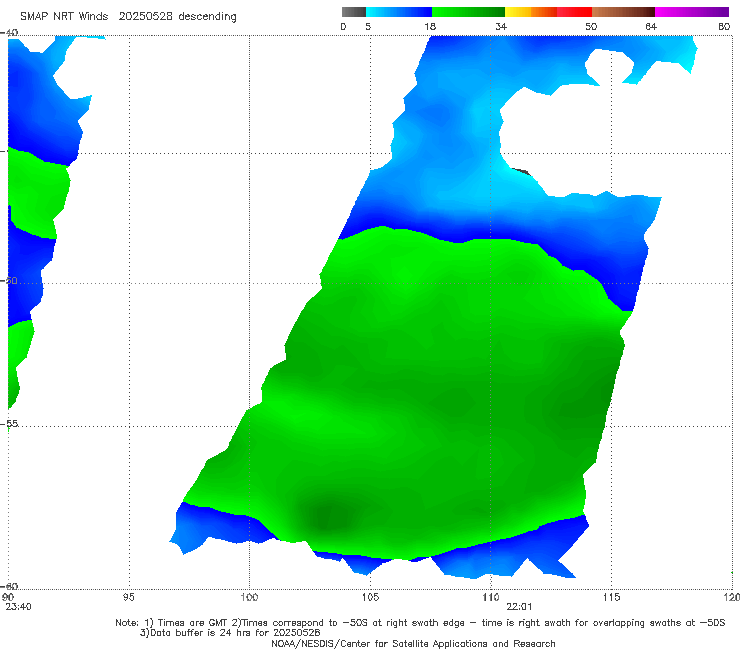The image size is (740, 650).
Task: Click the 'Data buffer is 24 hrs' note
Action: (230, 633)
